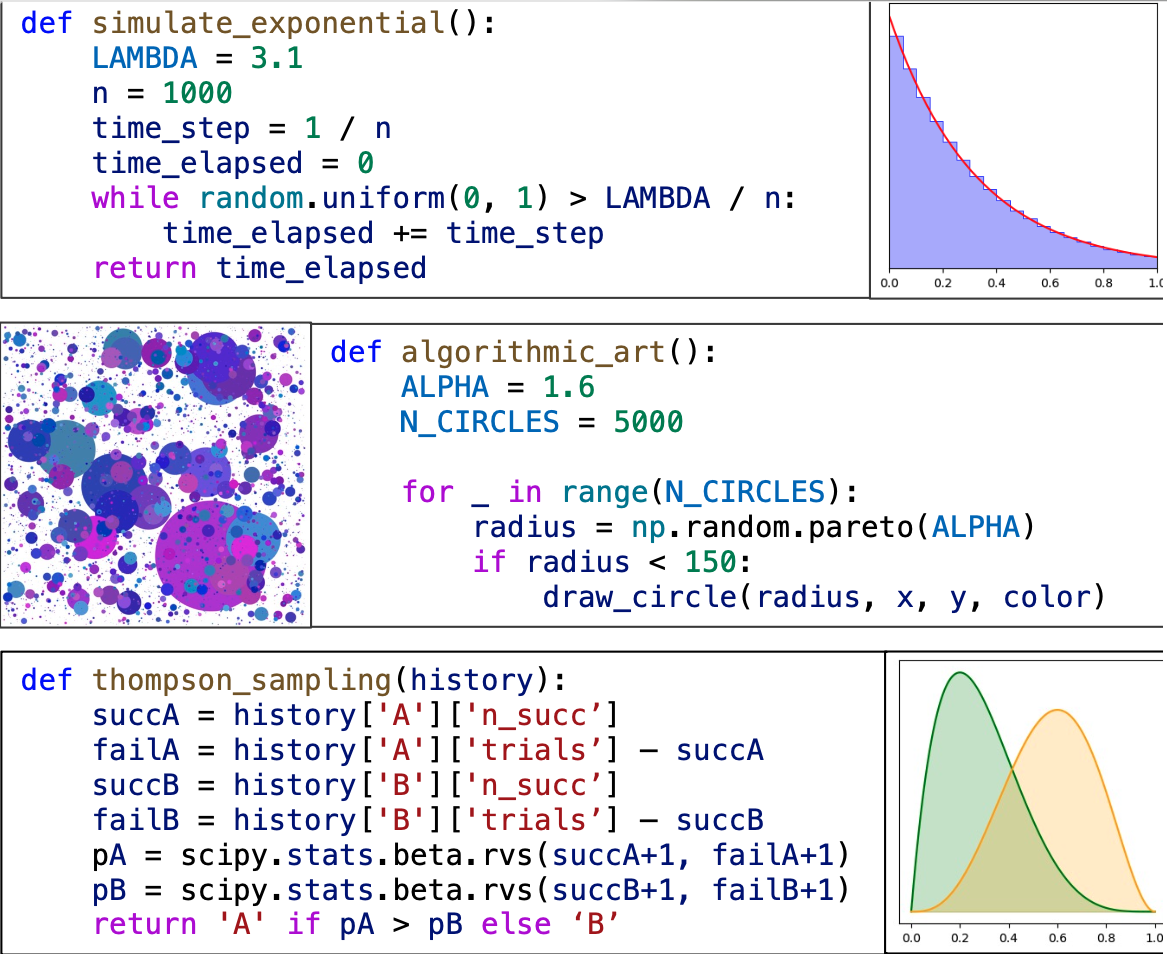Click the succA variable assignment line
This screenshot has height=954, width=1167.
[356, 716]
